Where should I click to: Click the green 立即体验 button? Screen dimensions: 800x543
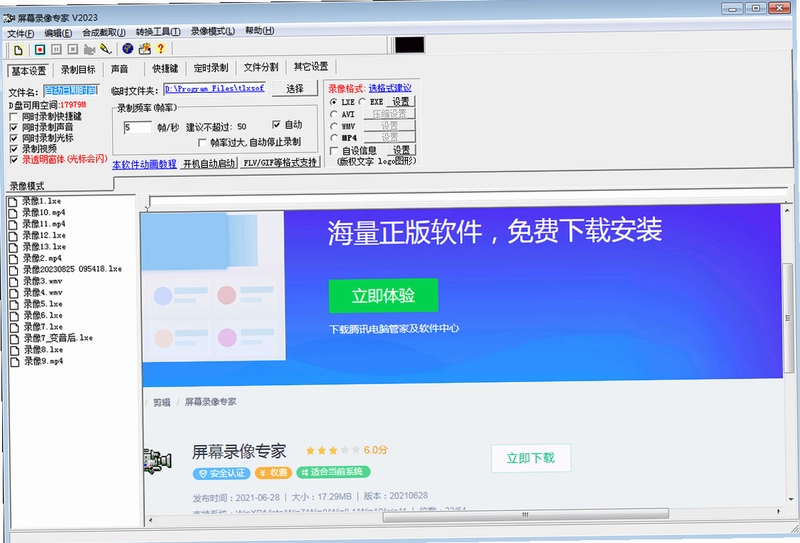pyautogui.click(x=383, y=295)
